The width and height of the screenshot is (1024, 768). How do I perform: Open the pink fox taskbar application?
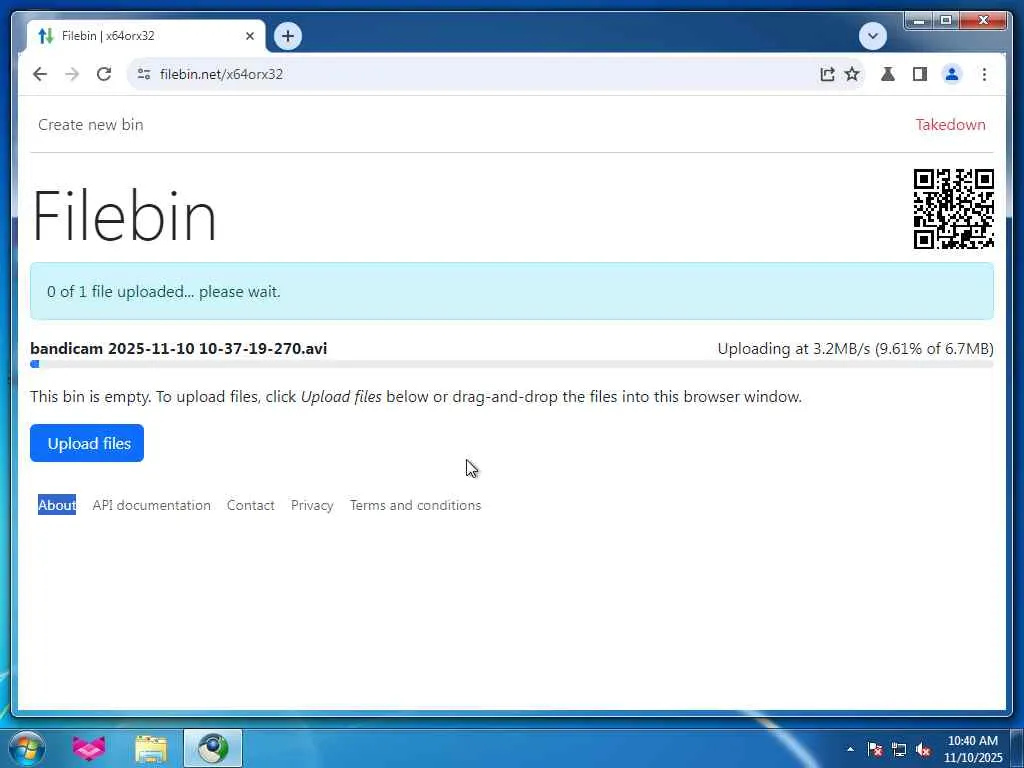point(89,748)
